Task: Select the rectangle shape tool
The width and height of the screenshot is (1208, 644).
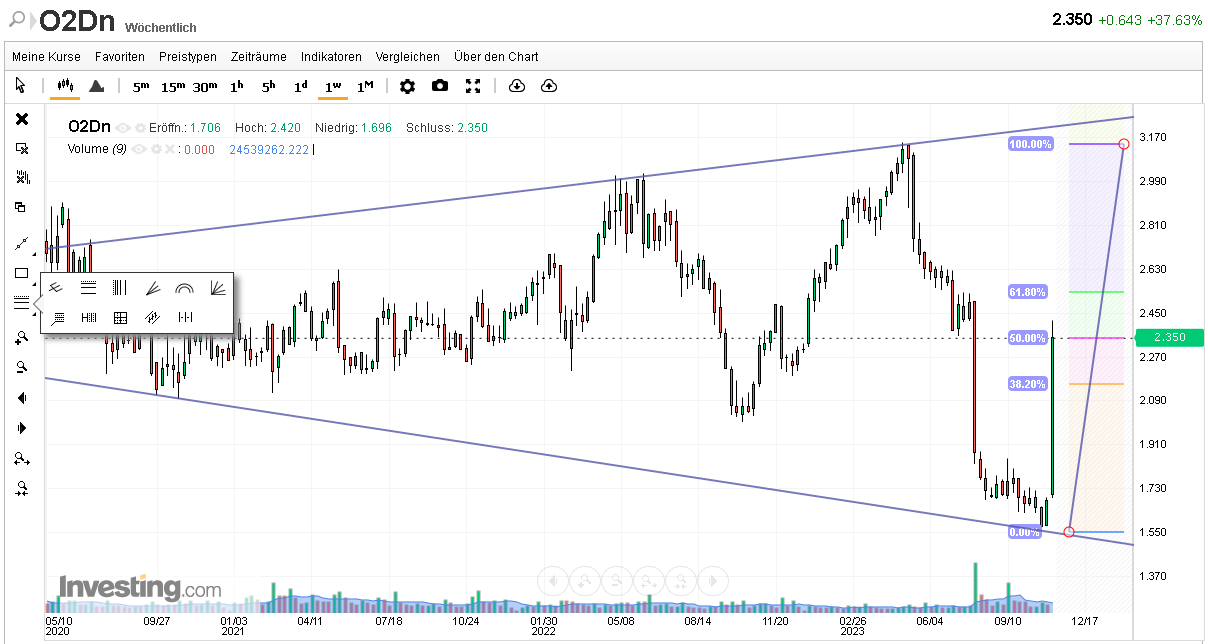Action: (21, 273)
